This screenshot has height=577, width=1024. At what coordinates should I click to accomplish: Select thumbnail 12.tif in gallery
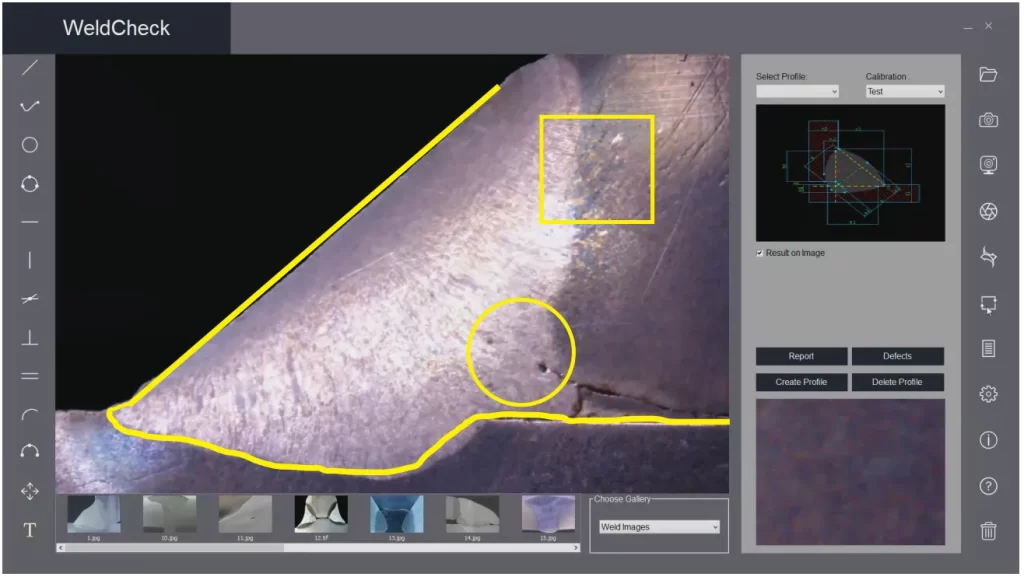(x=321, y=514)
